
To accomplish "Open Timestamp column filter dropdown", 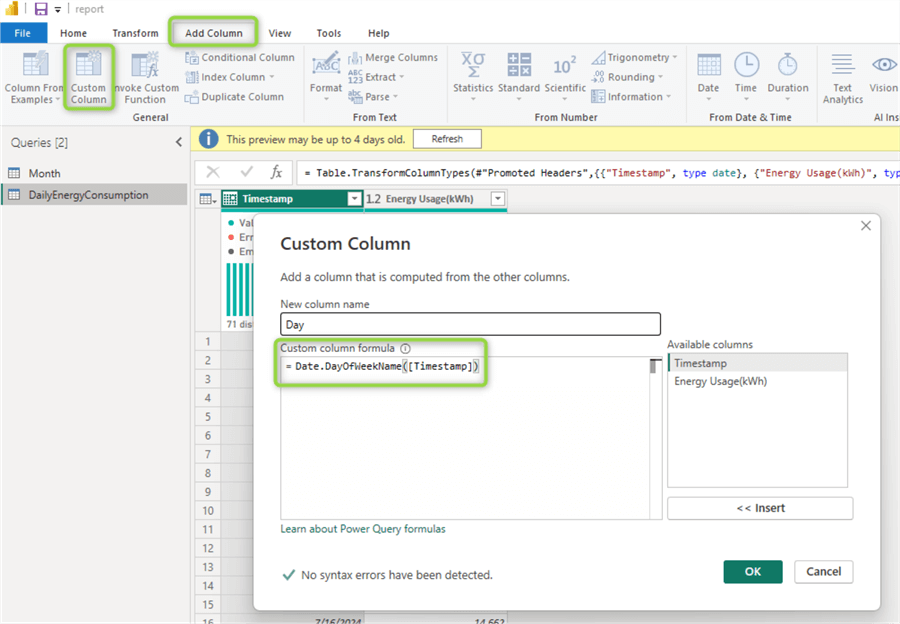I will point(354,199).
